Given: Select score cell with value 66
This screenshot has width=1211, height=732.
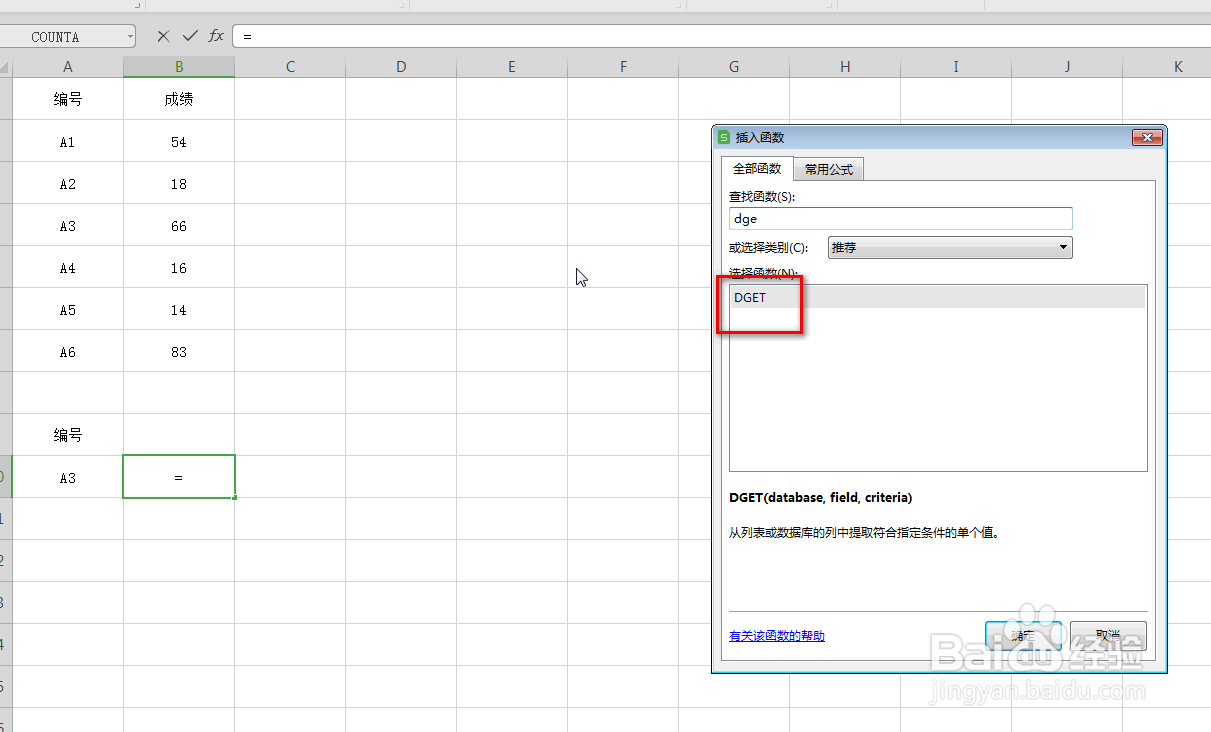Looking at the screenshot, I should 179,226.
